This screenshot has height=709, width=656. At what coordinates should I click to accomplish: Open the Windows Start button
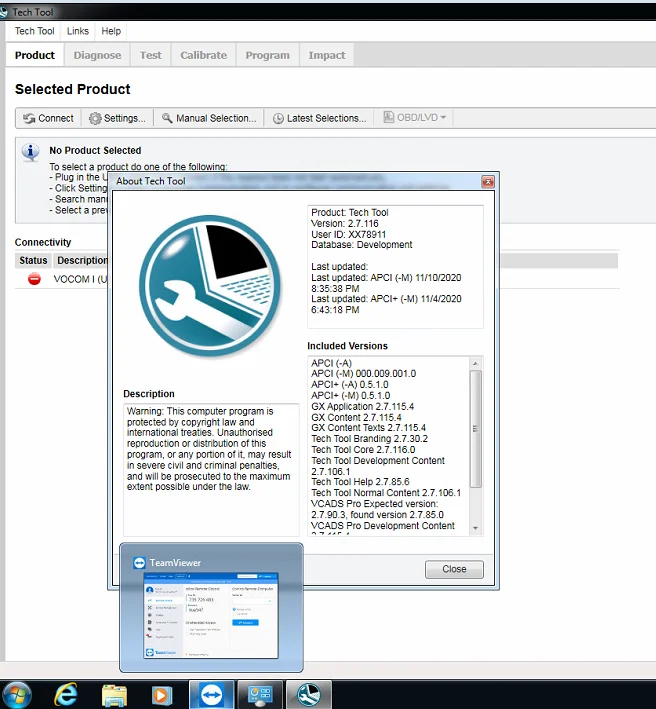coord(16,695)
